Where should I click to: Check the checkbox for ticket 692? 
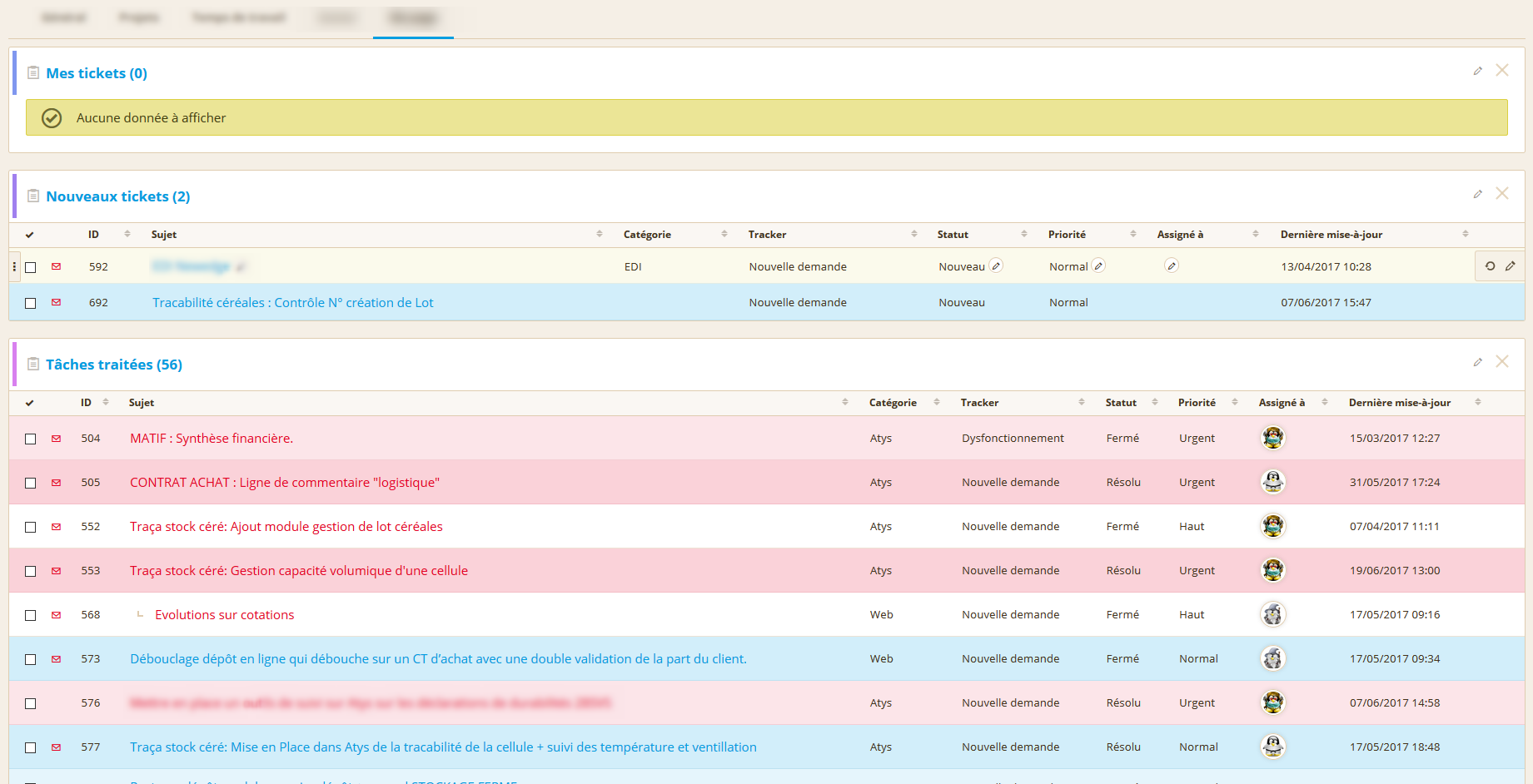pyautogui.click(x=31, y=302)
